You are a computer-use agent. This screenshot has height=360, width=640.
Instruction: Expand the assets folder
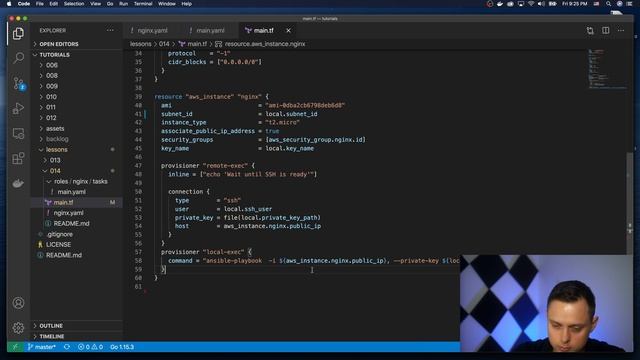coord(55,129)
